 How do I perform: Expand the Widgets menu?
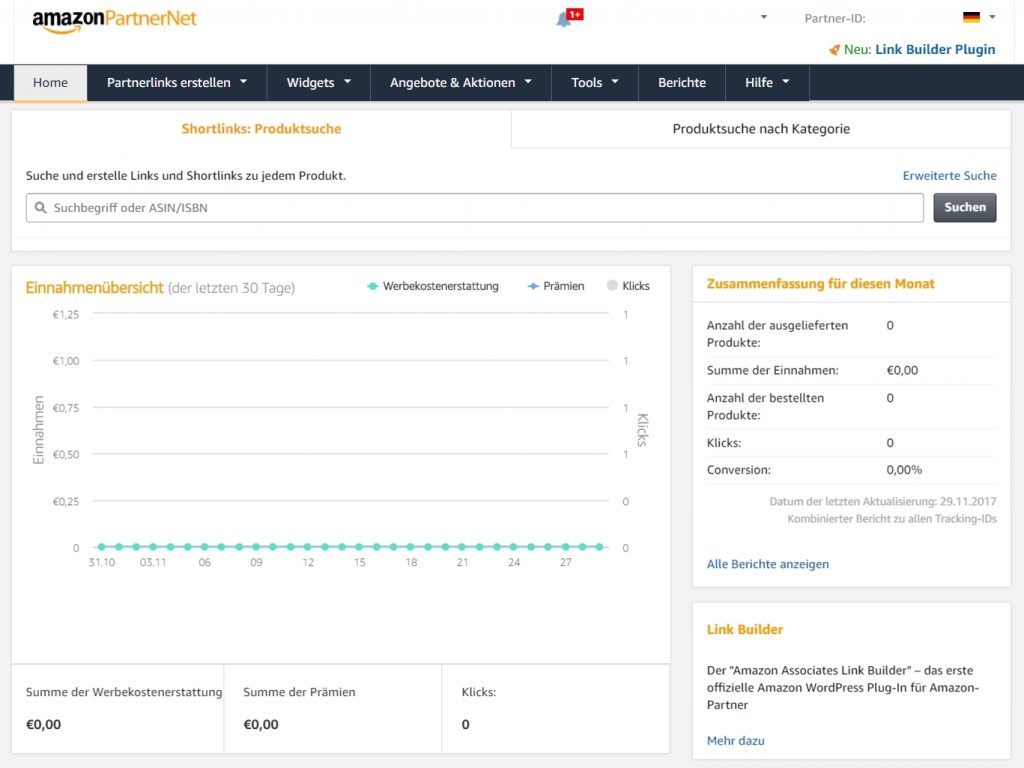pos(319,82)
